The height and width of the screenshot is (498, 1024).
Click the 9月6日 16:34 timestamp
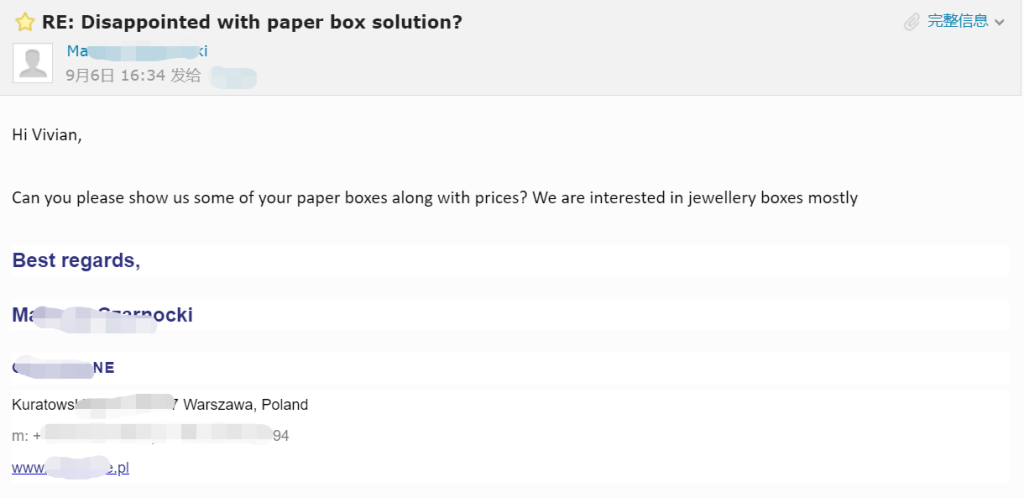115,75
